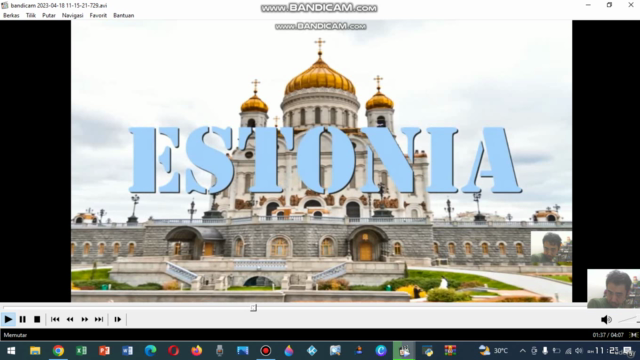The width and height of the screenshot is (640, 360).
Task: Click the window title bar file name
Action: (58, 5)
